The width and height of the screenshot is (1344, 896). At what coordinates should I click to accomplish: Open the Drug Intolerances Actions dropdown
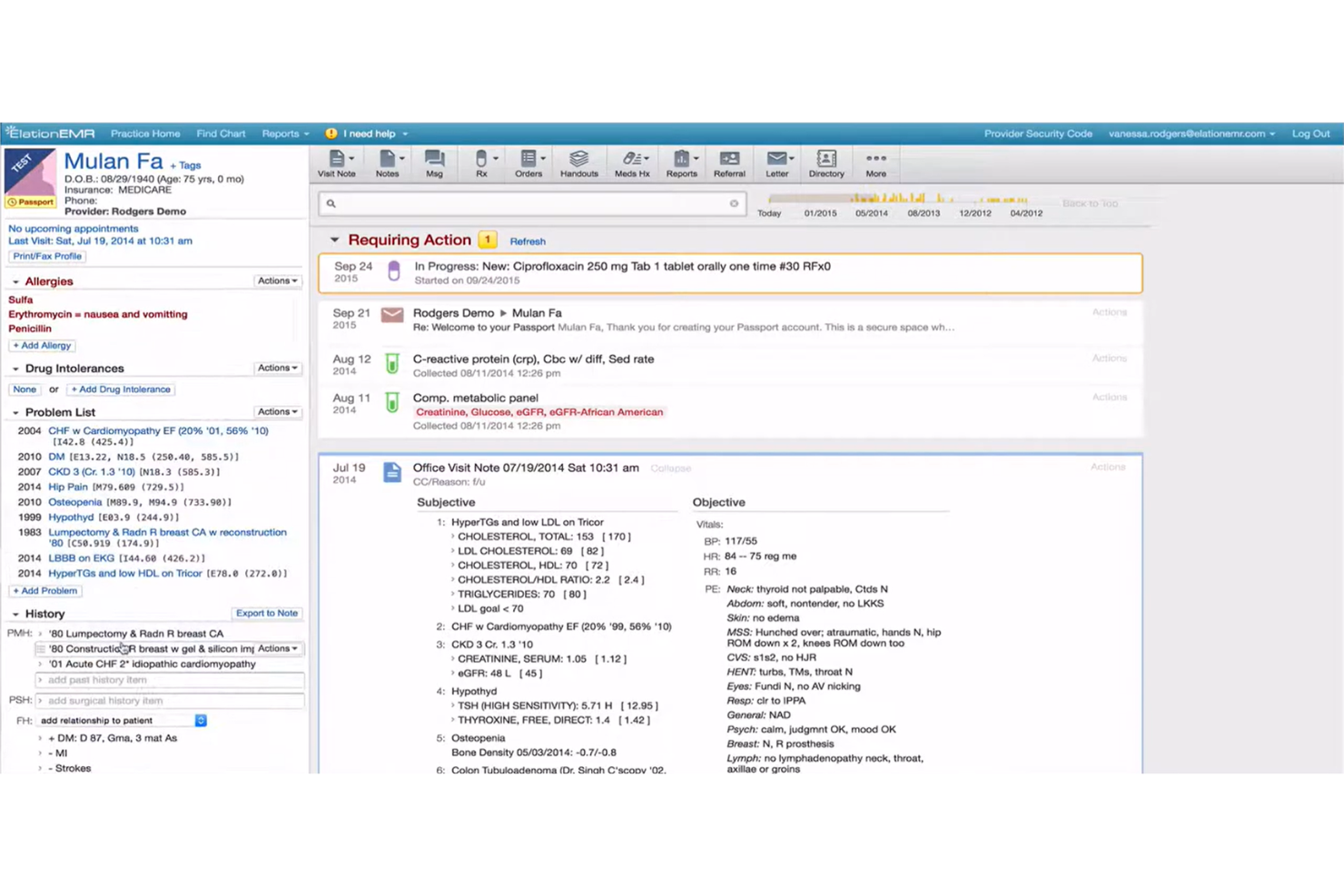[278, 369]
